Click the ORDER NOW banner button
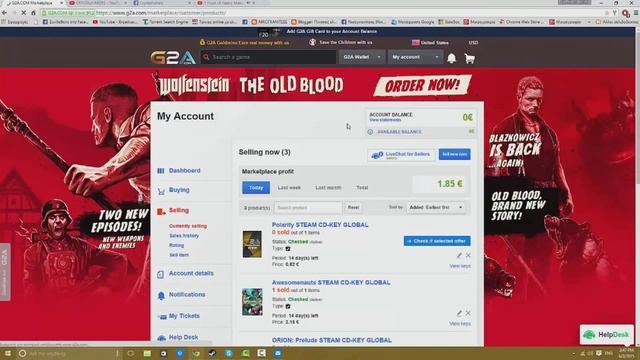The image size is (640, 360). coord(422,85)
